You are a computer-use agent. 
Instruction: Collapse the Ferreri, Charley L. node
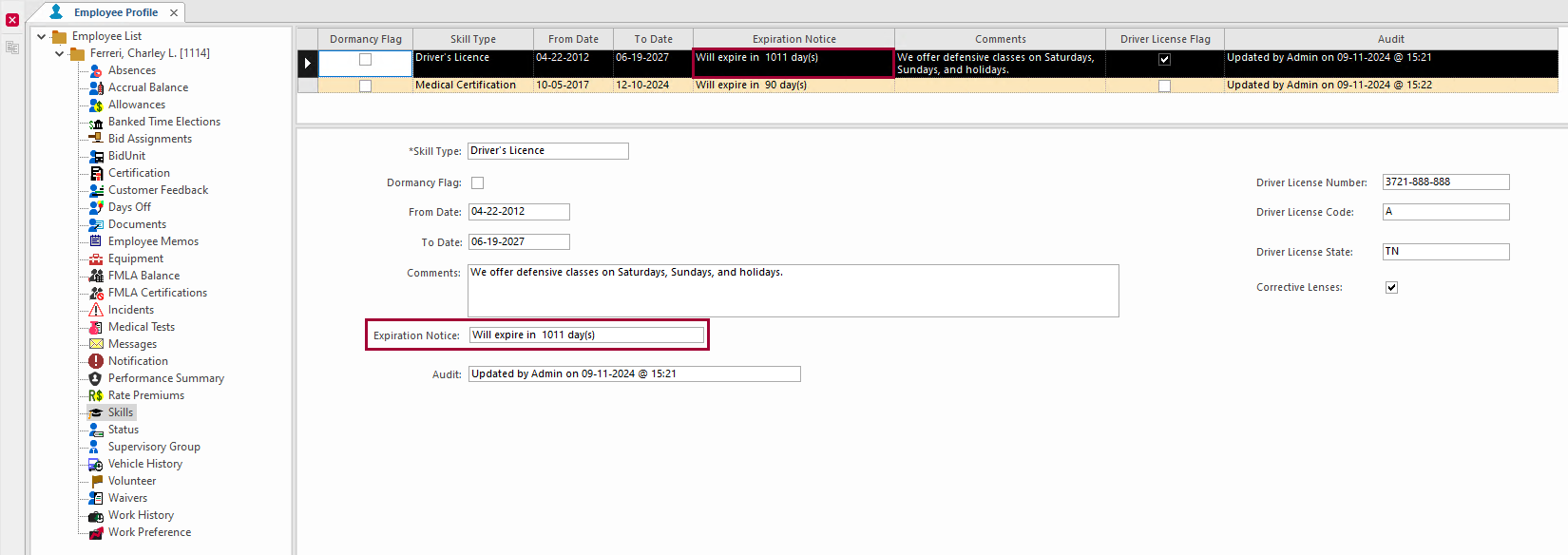(x=60, y=53)
